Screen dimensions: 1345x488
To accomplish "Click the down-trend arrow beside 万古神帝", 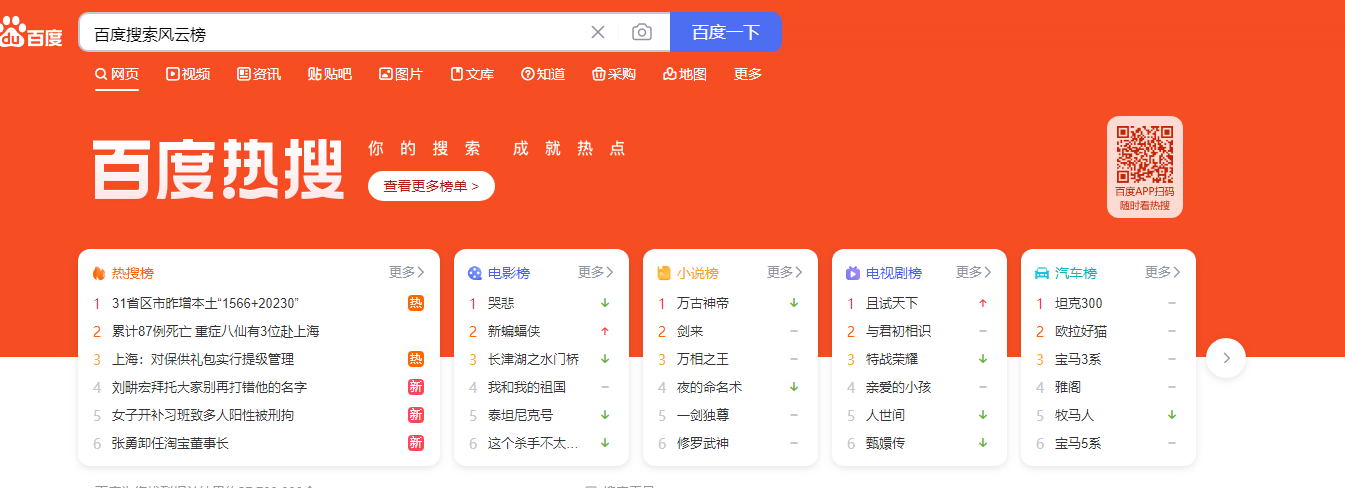I will pos(794,303).
